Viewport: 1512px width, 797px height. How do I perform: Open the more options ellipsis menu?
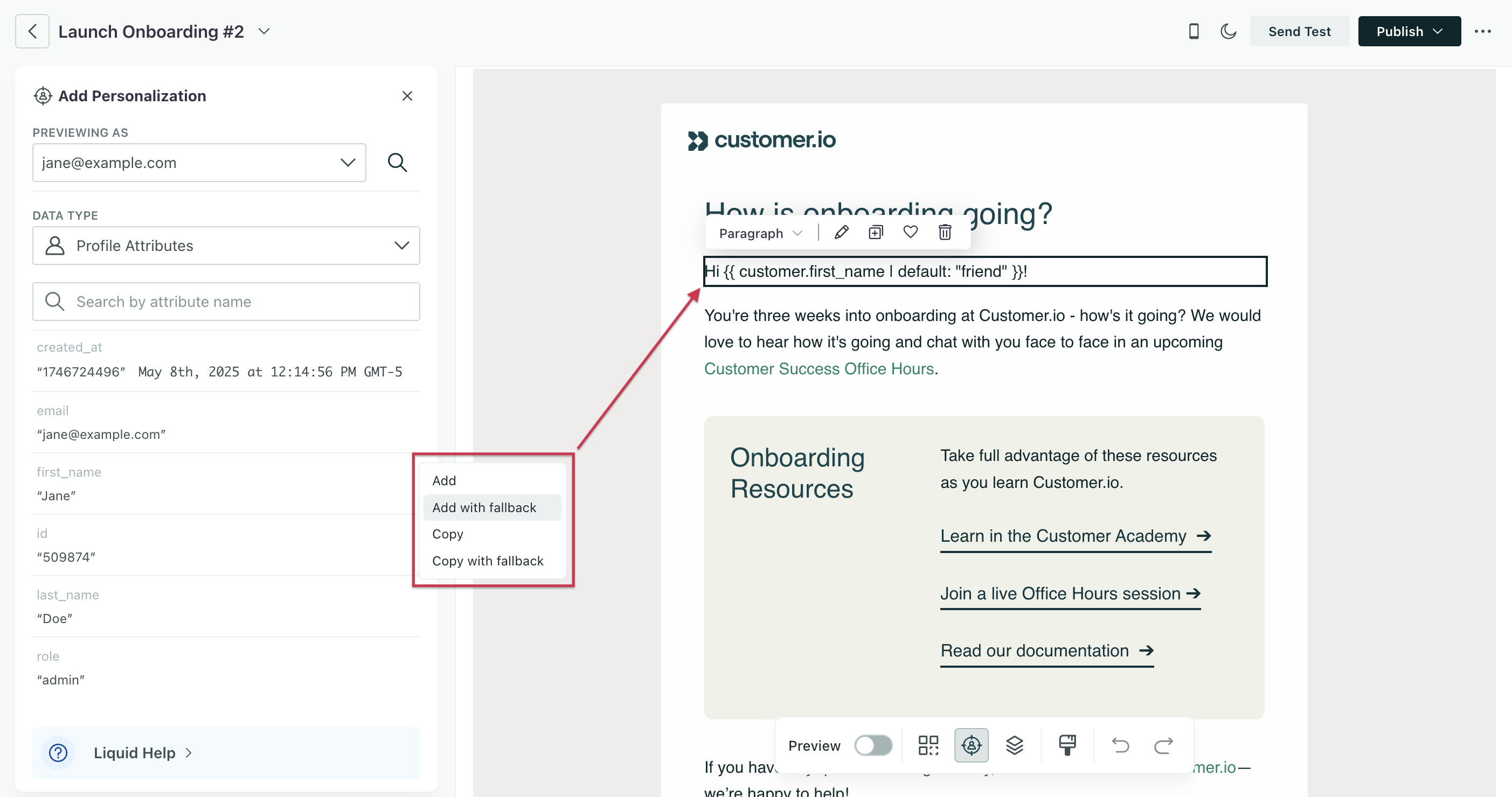(1483, 31)
